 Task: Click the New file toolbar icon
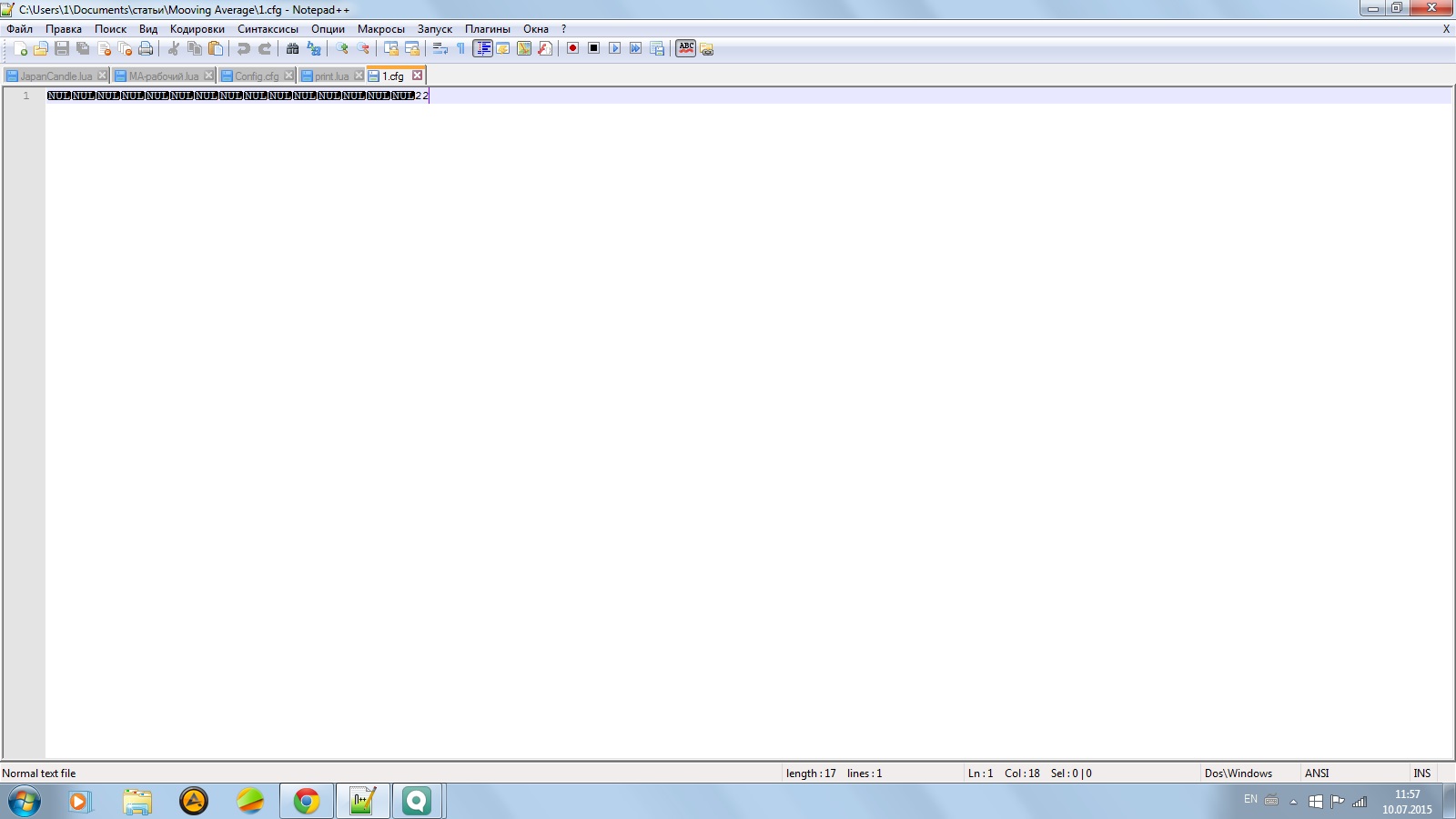[20, 49]
